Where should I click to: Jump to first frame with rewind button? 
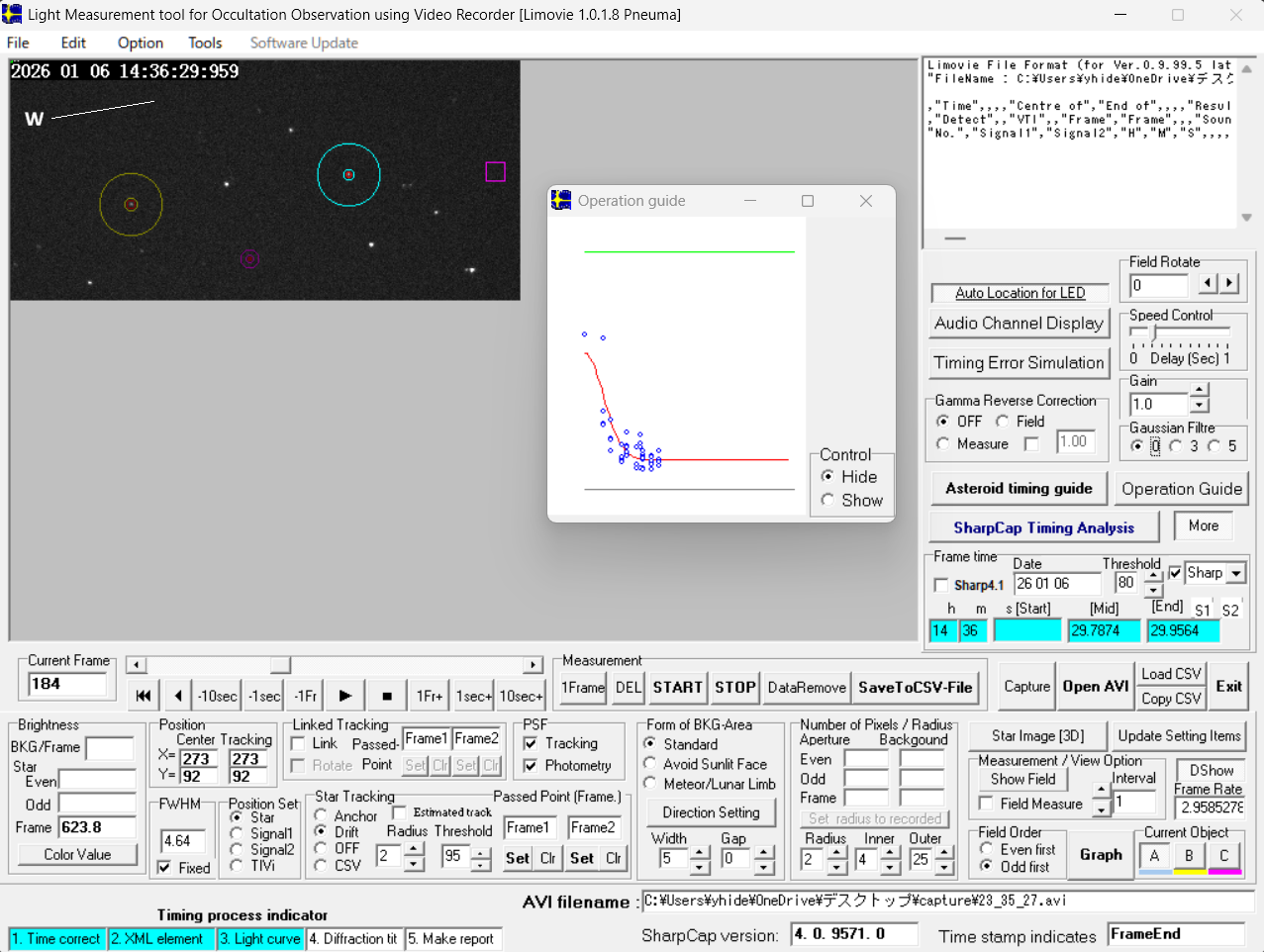(144, 696)
